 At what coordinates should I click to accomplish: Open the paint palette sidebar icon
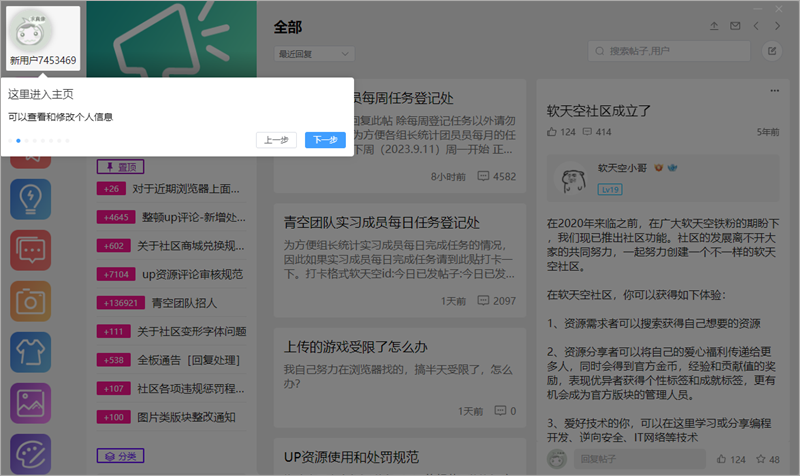pos(31,454)
